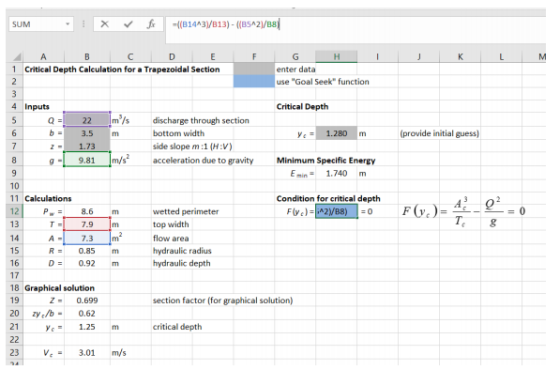Click the '(provide initial guess)' note
Screen dimensions: 560x370
tap(439, 133)
